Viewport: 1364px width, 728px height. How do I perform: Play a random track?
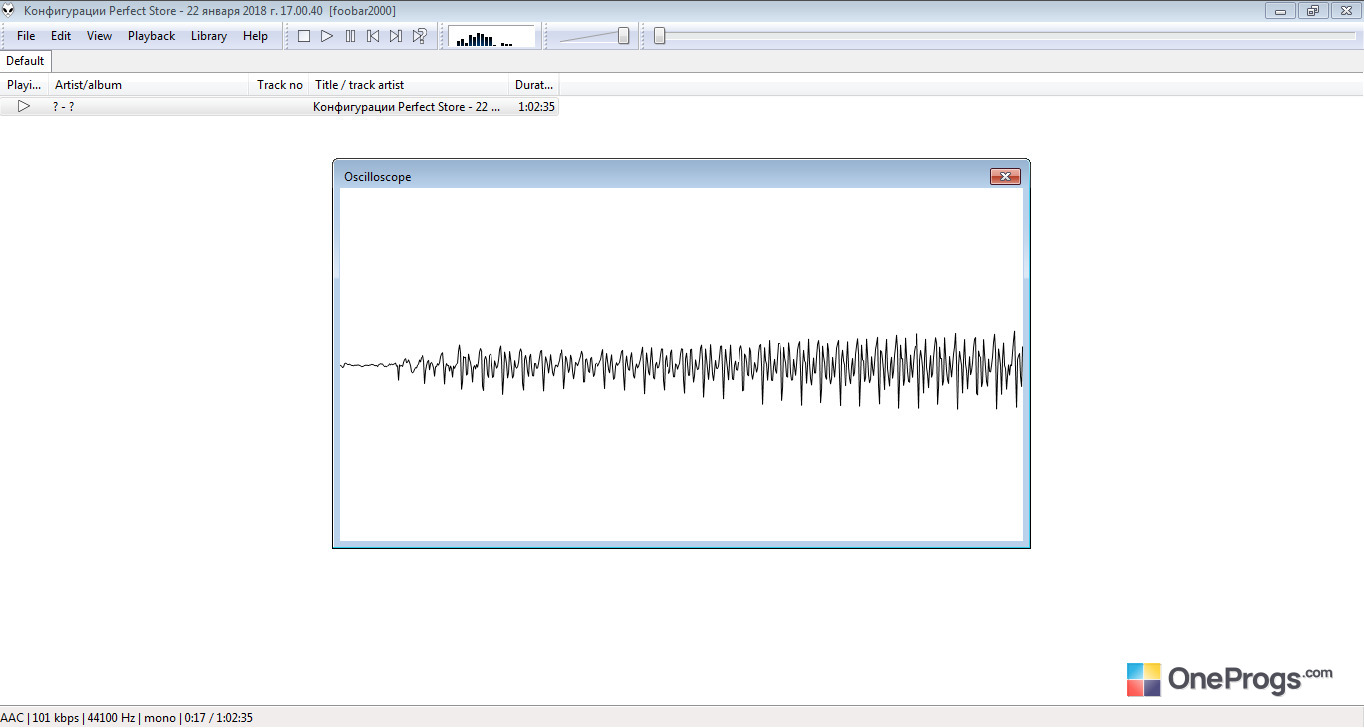(x=420, y=36)
